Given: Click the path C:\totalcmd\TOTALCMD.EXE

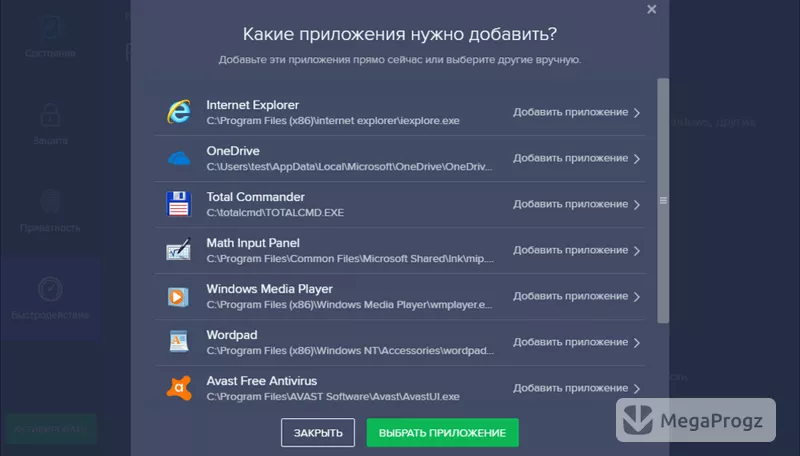Looking at the screenshot, I should click(x=275, y=213).
